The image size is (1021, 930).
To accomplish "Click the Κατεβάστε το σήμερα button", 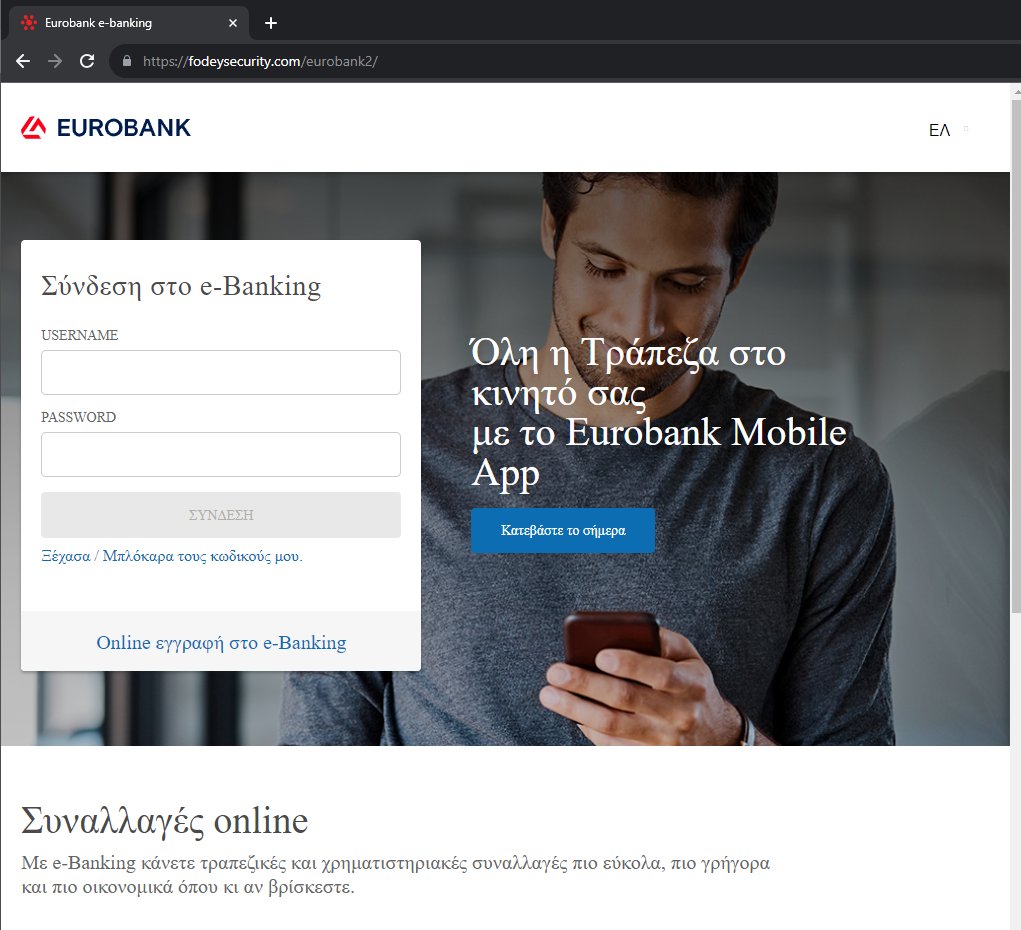I will coord(563,530).
